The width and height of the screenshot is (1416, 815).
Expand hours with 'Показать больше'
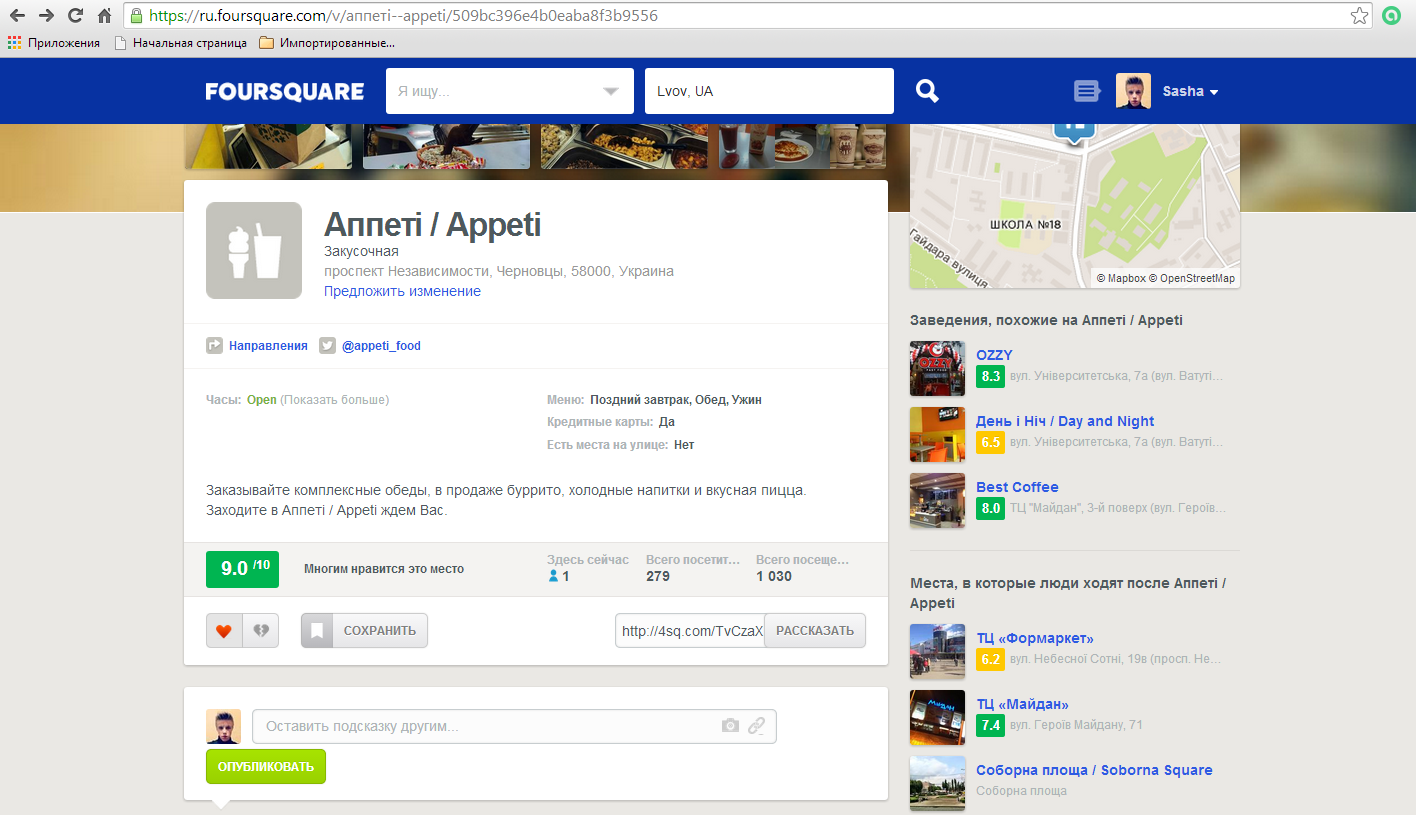334,400
